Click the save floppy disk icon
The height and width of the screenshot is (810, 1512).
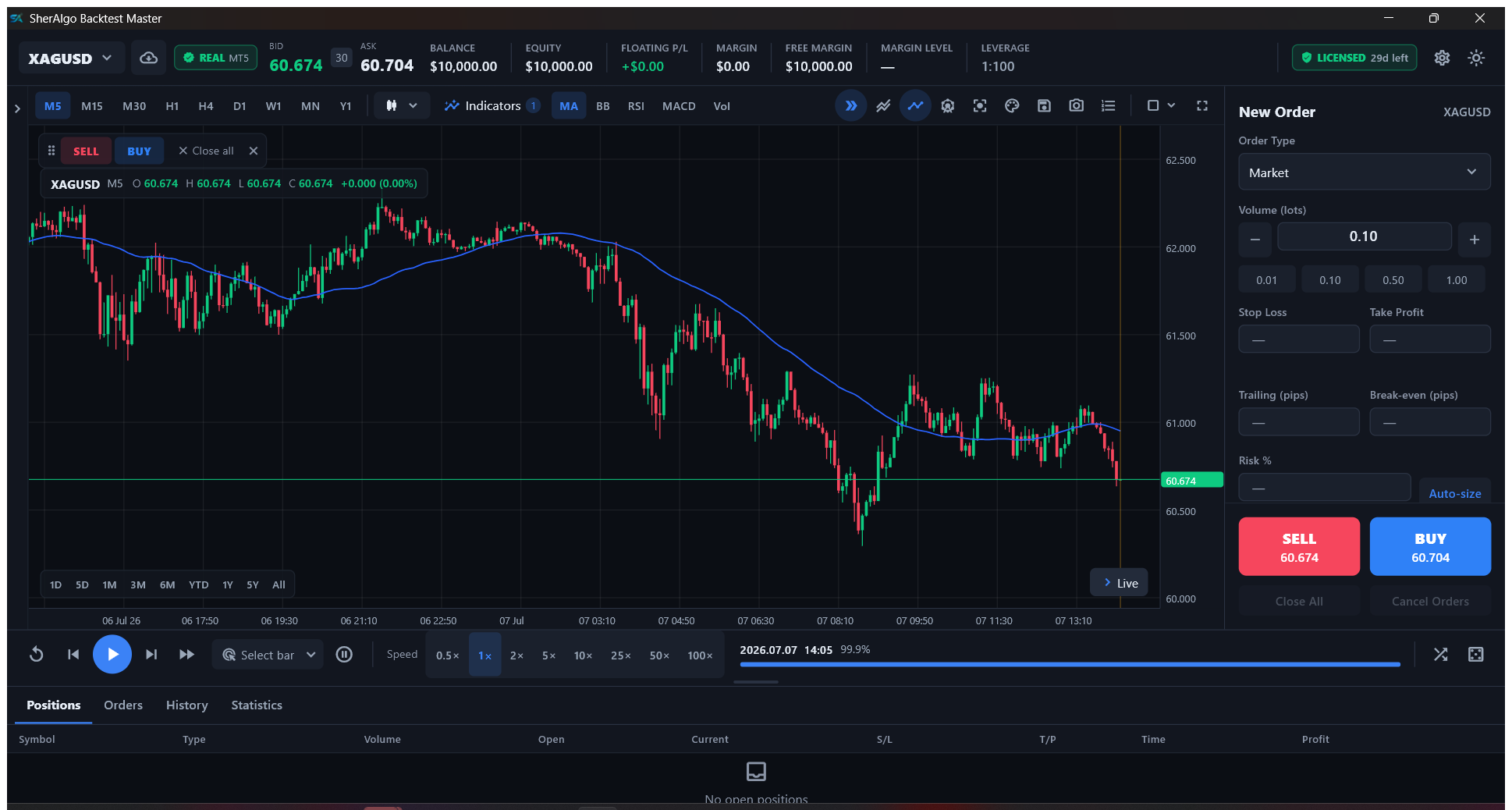(1044, 105)
